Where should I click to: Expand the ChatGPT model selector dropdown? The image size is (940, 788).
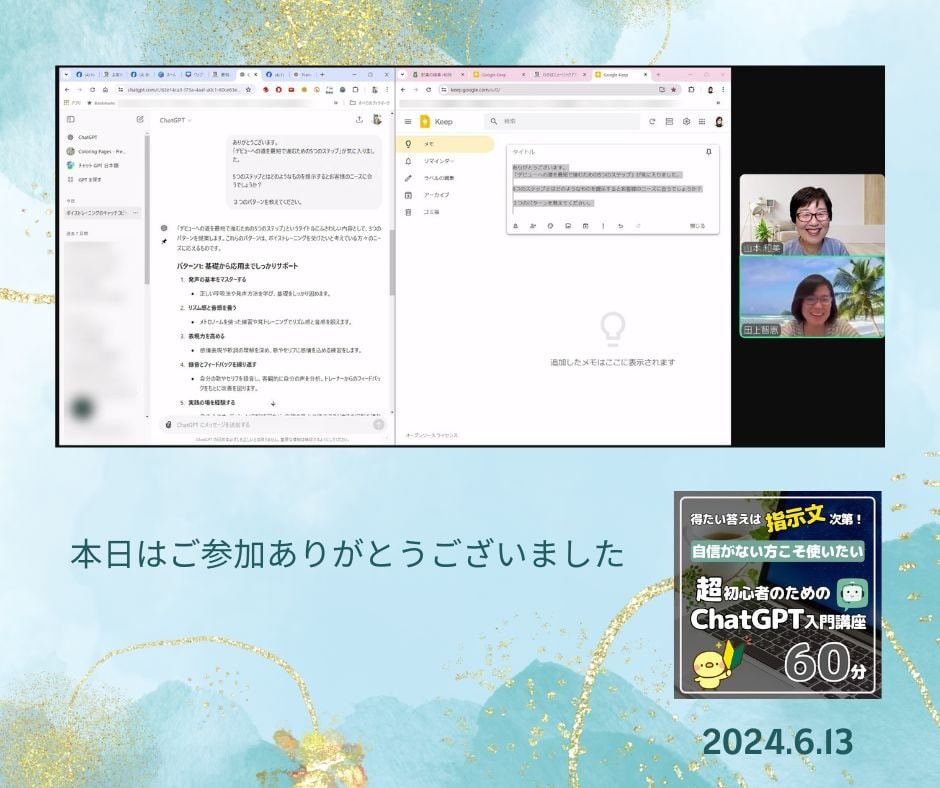tap(176, 120)
